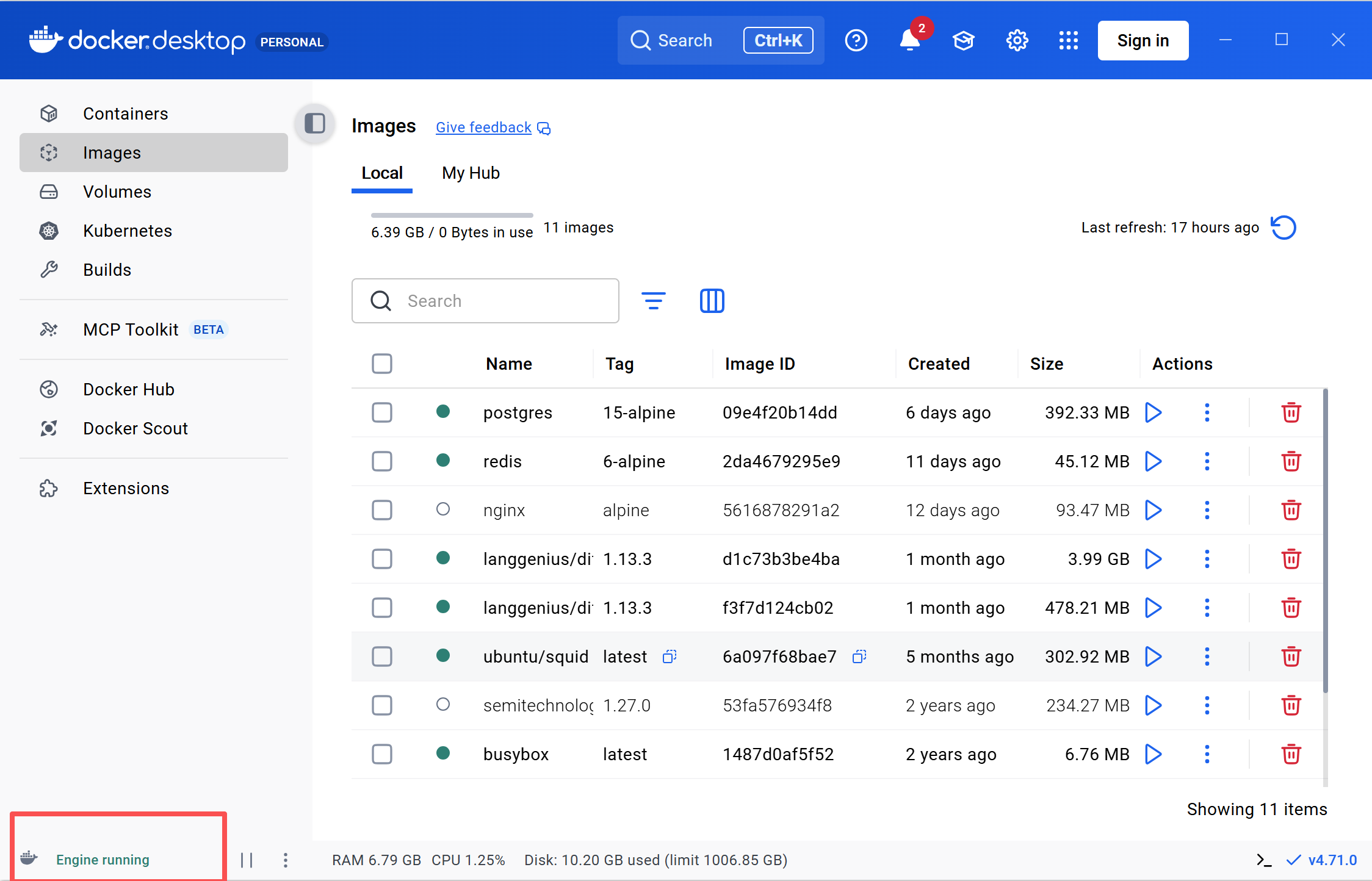The height and width of the screenshot is (881, 1372).
Task: Refresh the images list
Action: (1284, 228)
